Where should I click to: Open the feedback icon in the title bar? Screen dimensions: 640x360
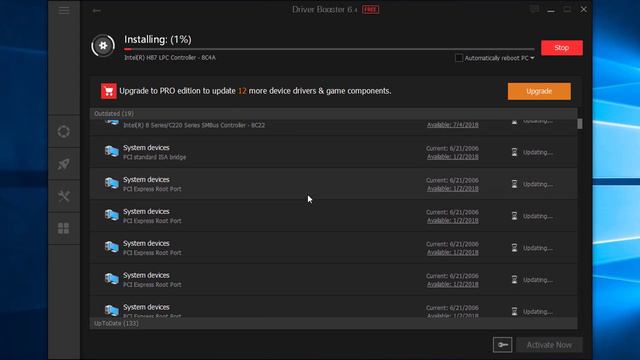(x=534, y=9)
